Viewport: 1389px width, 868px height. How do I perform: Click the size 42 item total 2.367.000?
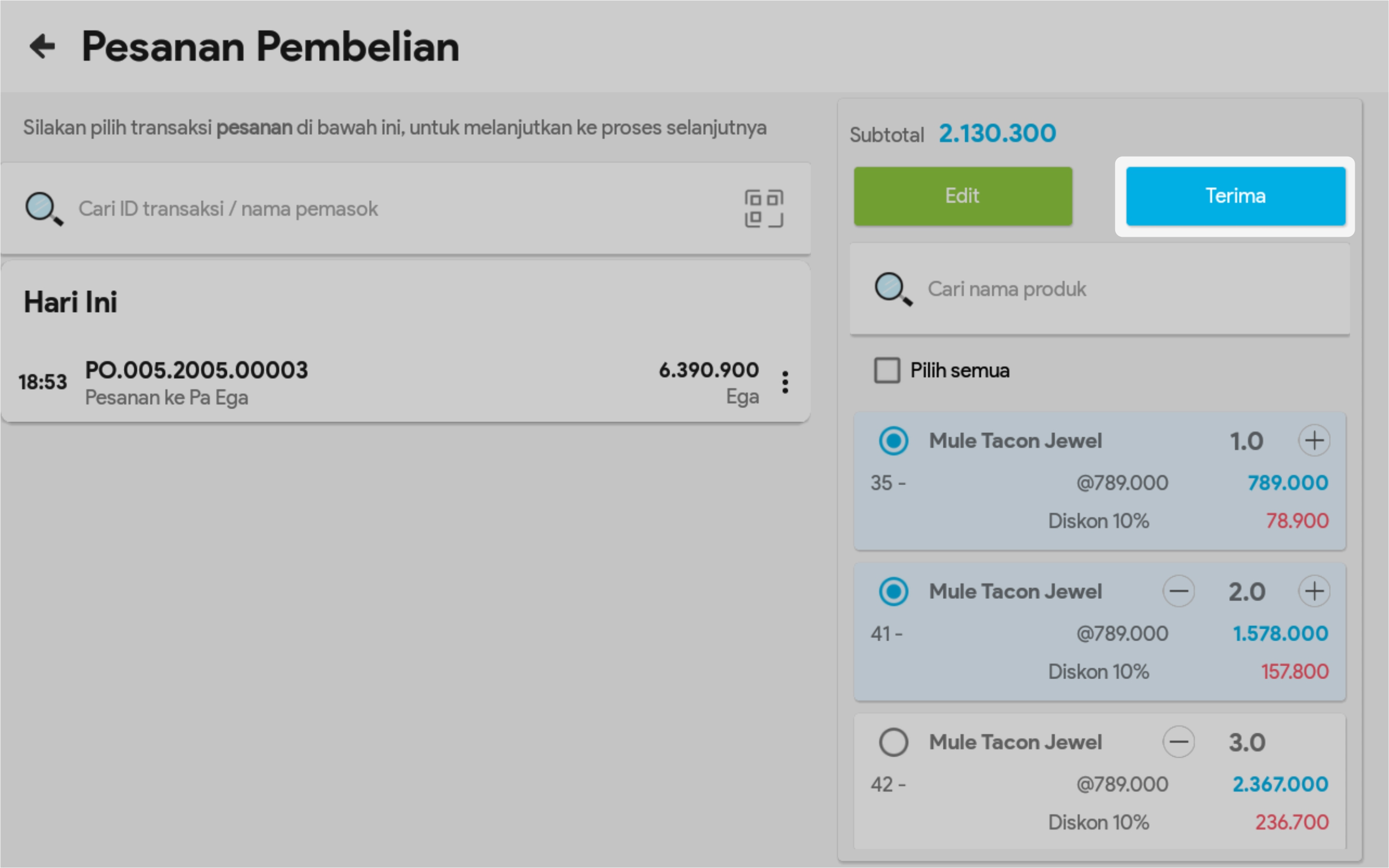point(1280,784)
